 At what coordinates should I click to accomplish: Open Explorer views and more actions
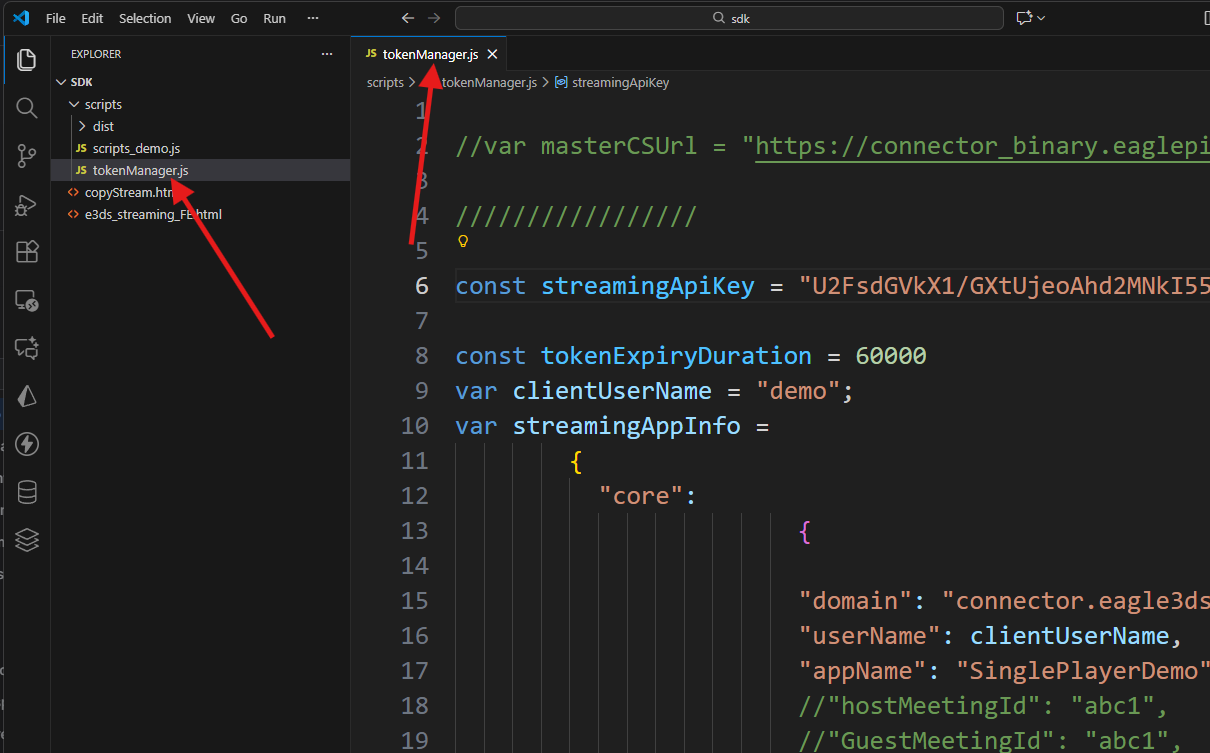tap(326, 54)
